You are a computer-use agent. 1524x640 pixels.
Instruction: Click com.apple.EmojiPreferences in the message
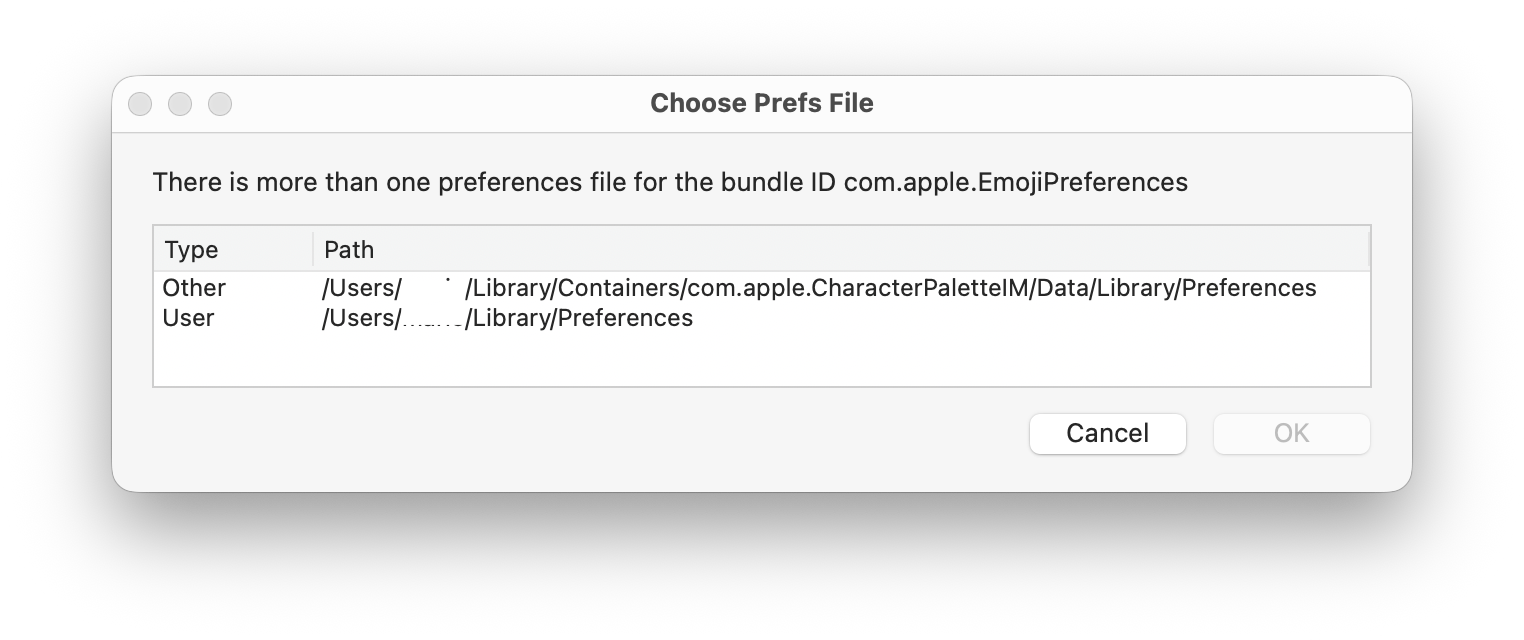click(x=1015, y=182)
